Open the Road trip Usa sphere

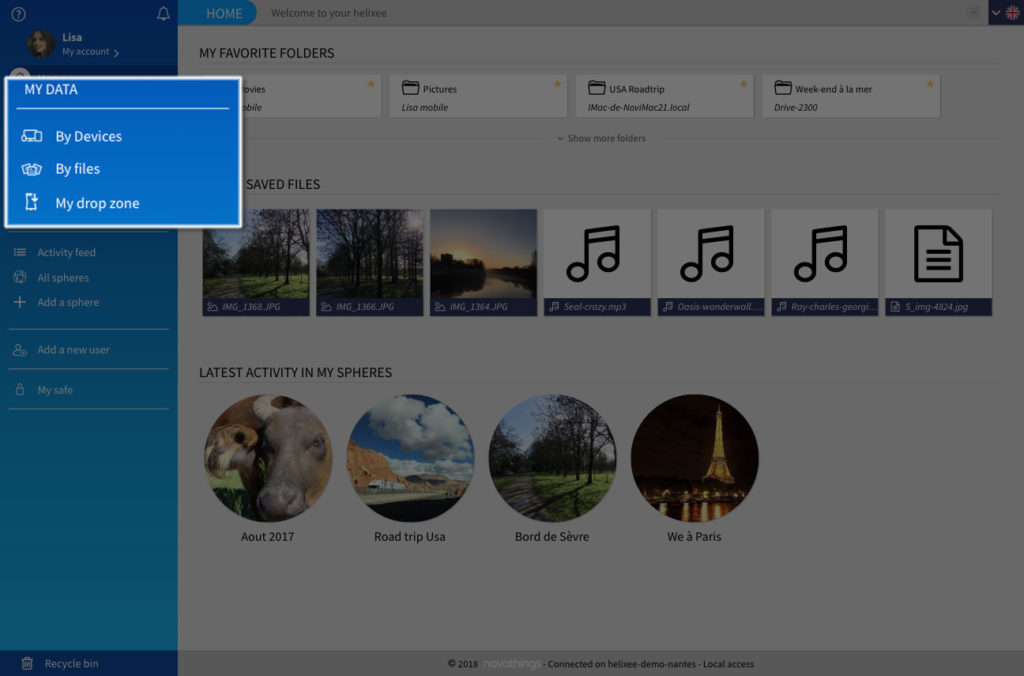[x=410, y=458]
